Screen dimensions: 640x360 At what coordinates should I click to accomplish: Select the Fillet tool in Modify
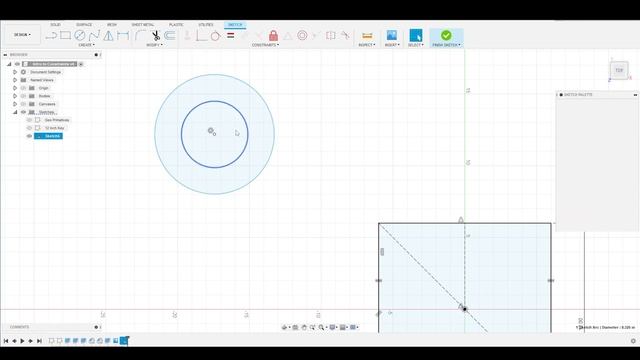tap(140, 36)
